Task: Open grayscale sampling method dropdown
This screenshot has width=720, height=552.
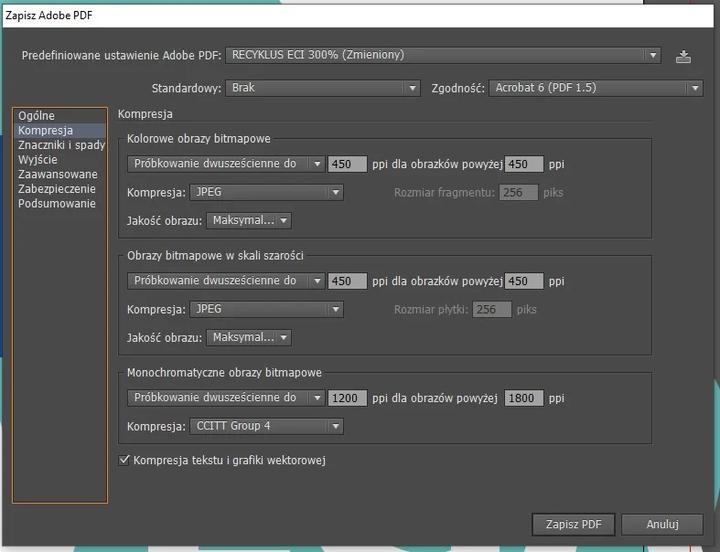Action: click(x=226, y=281)
